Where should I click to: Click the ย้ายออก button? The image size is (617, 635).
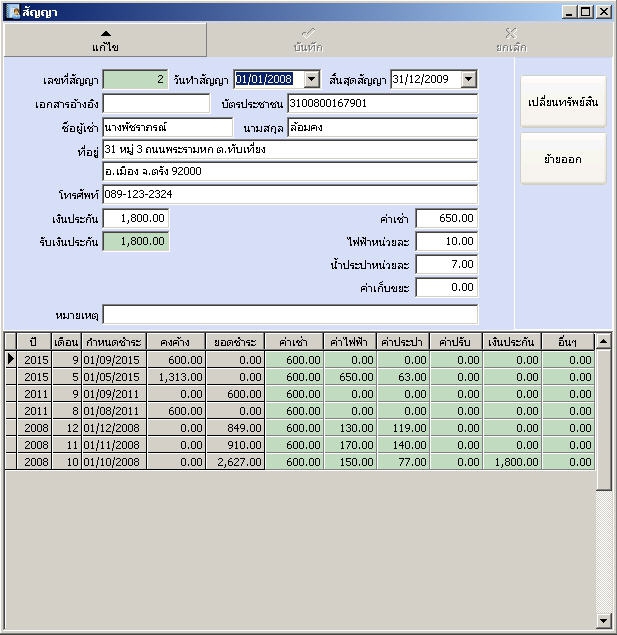[563, 159]
